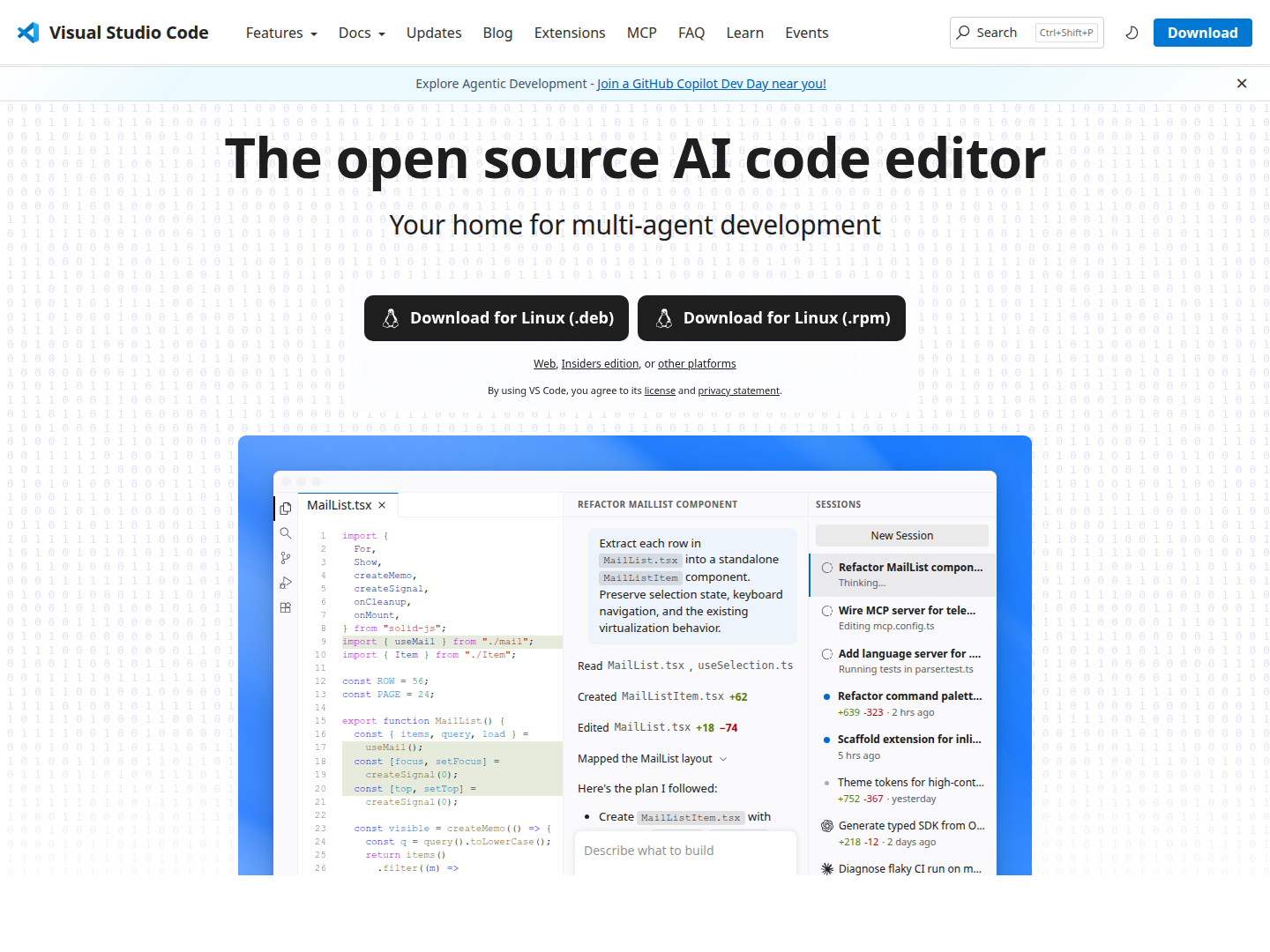Image resolution: width=1270 pixels, height=952 pixels.
Task: Expand the Features dropdown menu
Action: click(280, 33)
